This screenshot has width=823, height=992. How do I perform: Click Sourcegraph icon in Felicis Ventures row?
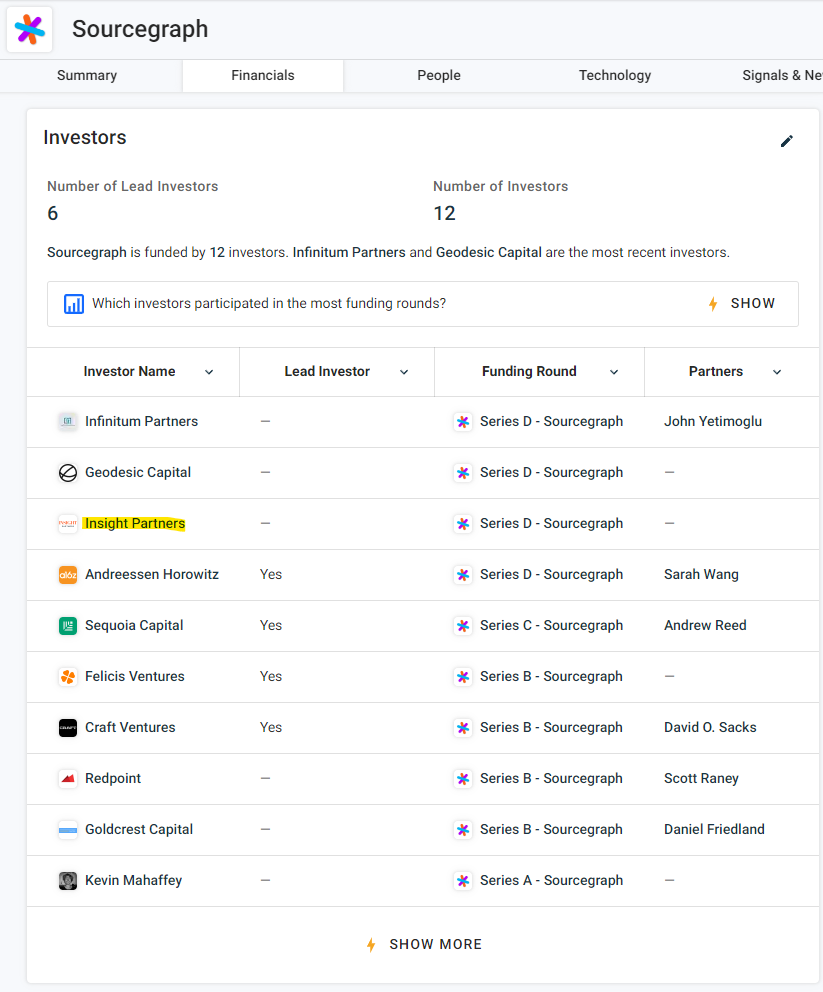463,677
